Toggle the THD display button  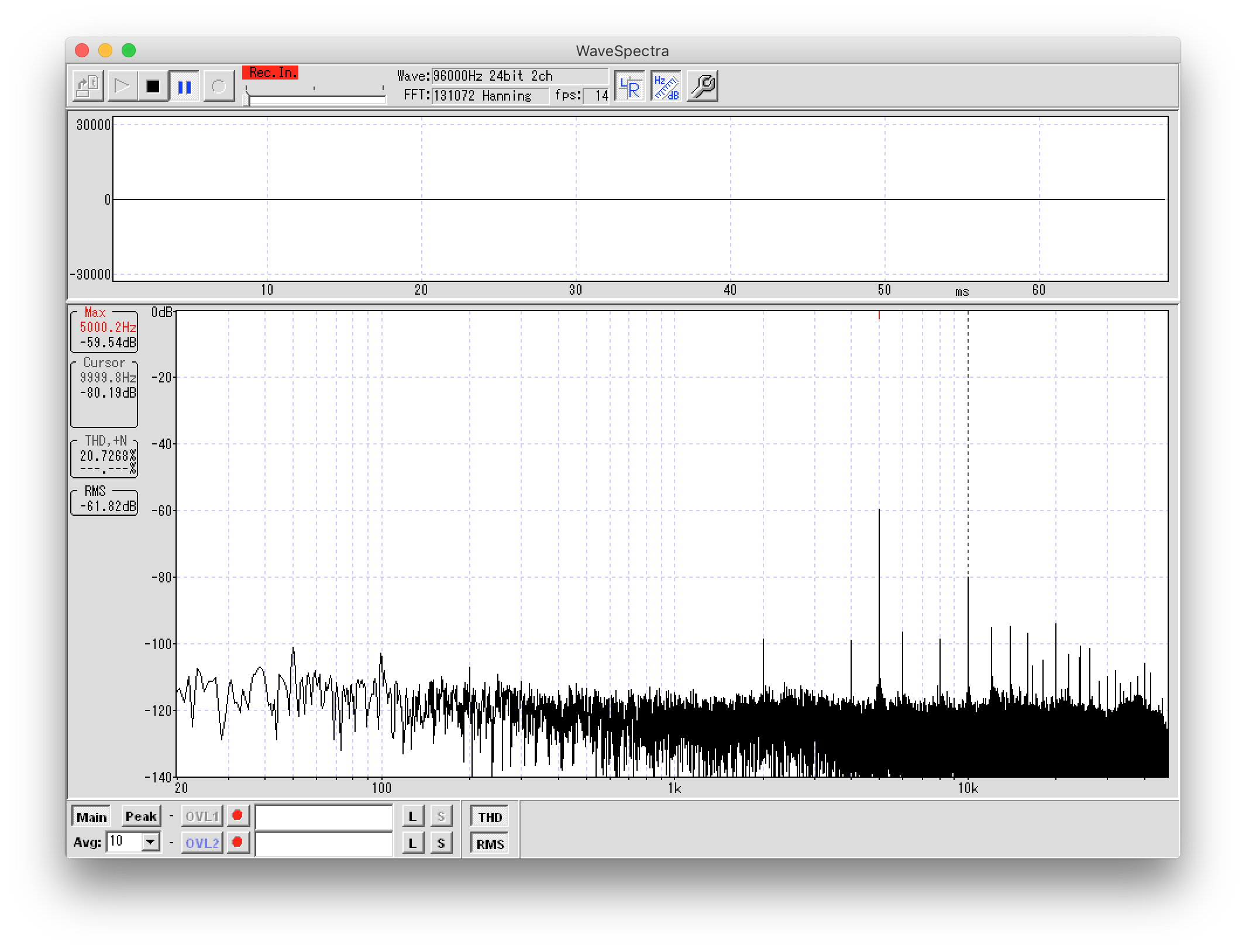coord(490,817)
